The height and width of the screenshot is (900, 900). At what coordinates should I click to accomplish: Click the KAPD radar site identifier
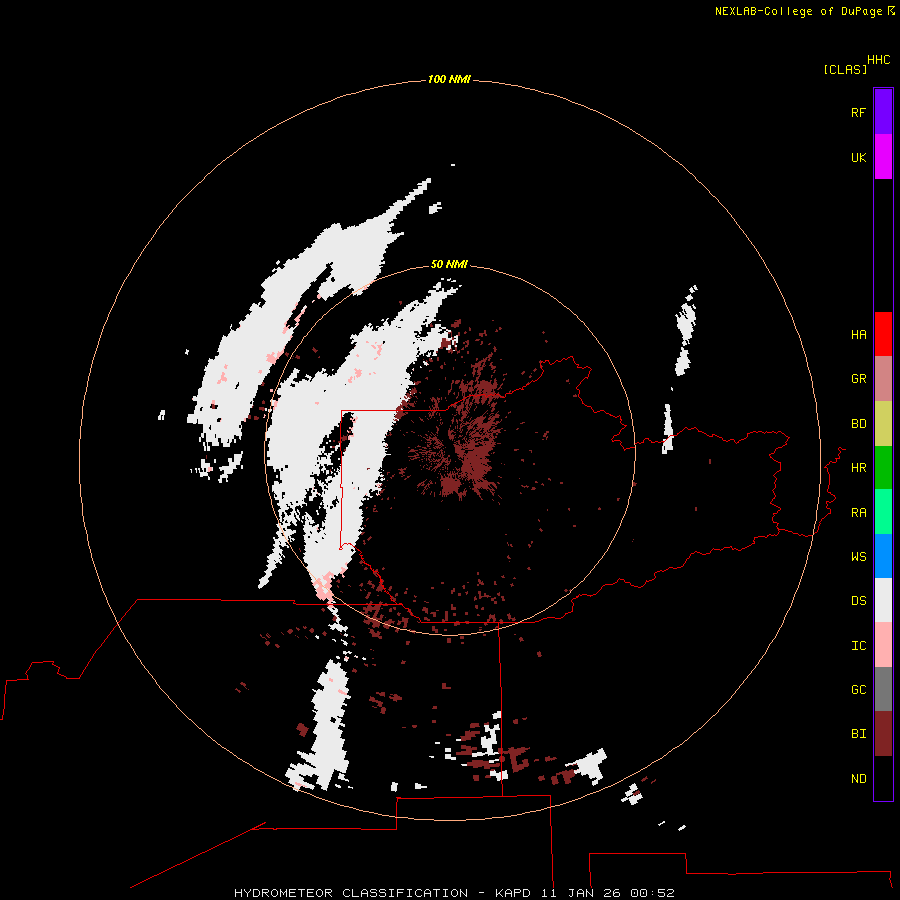point(513,893)
